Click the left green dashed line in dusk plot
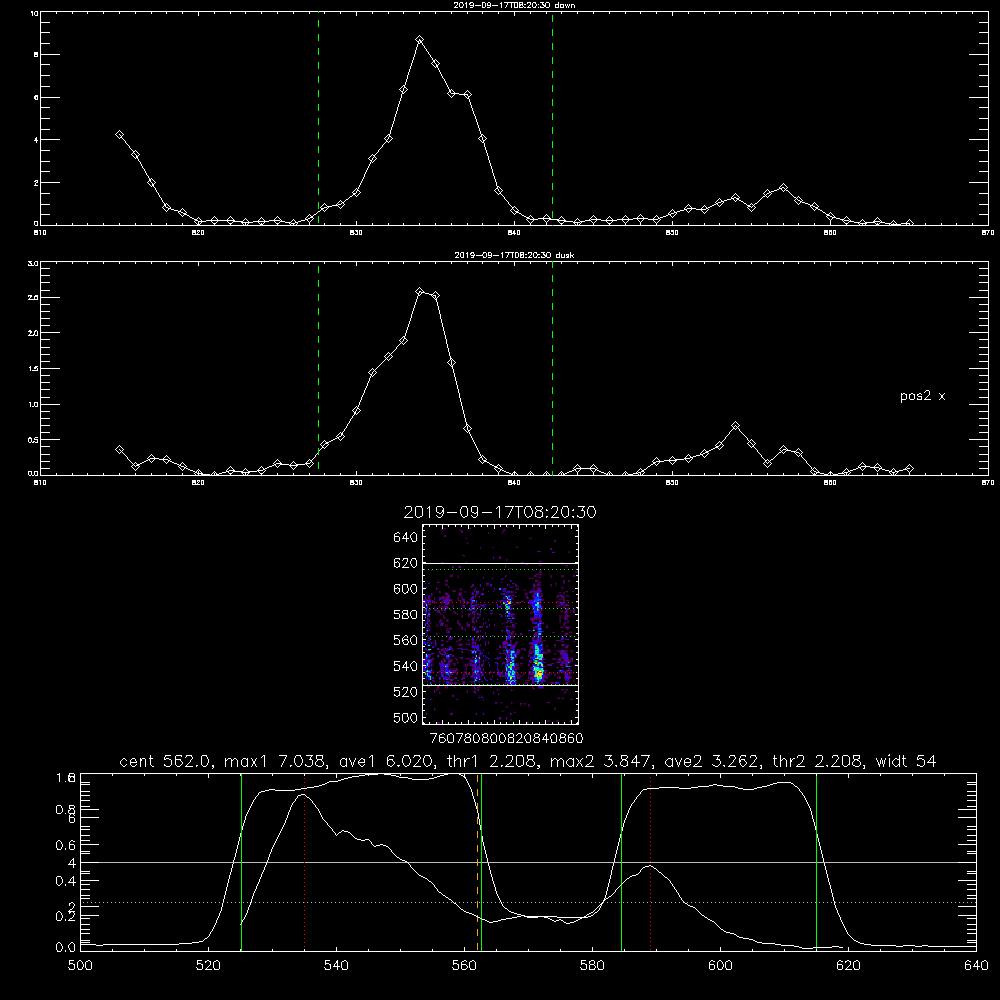This screenshot has width=1000, height=1000. [x=318, y=368]
